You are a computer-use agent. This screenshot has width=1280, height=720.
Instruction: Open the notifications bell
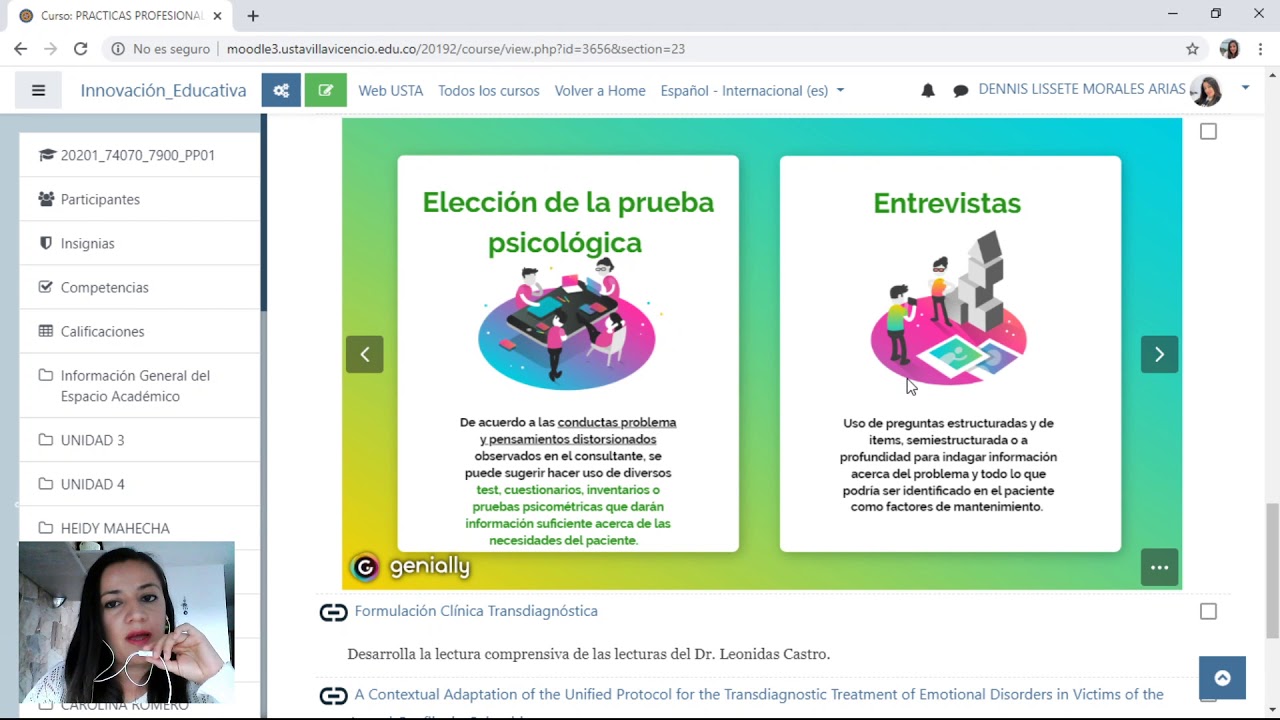pyautogui.click(x=928, y=90)
